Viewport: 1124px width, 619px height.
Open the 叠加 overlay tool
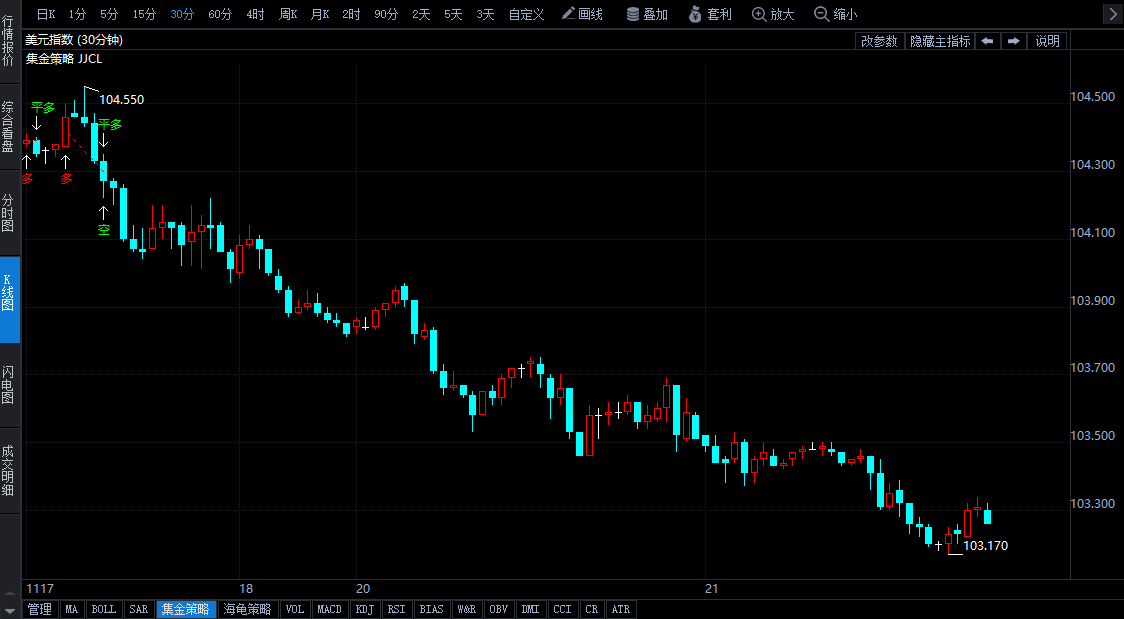click(x=647, y=14)
